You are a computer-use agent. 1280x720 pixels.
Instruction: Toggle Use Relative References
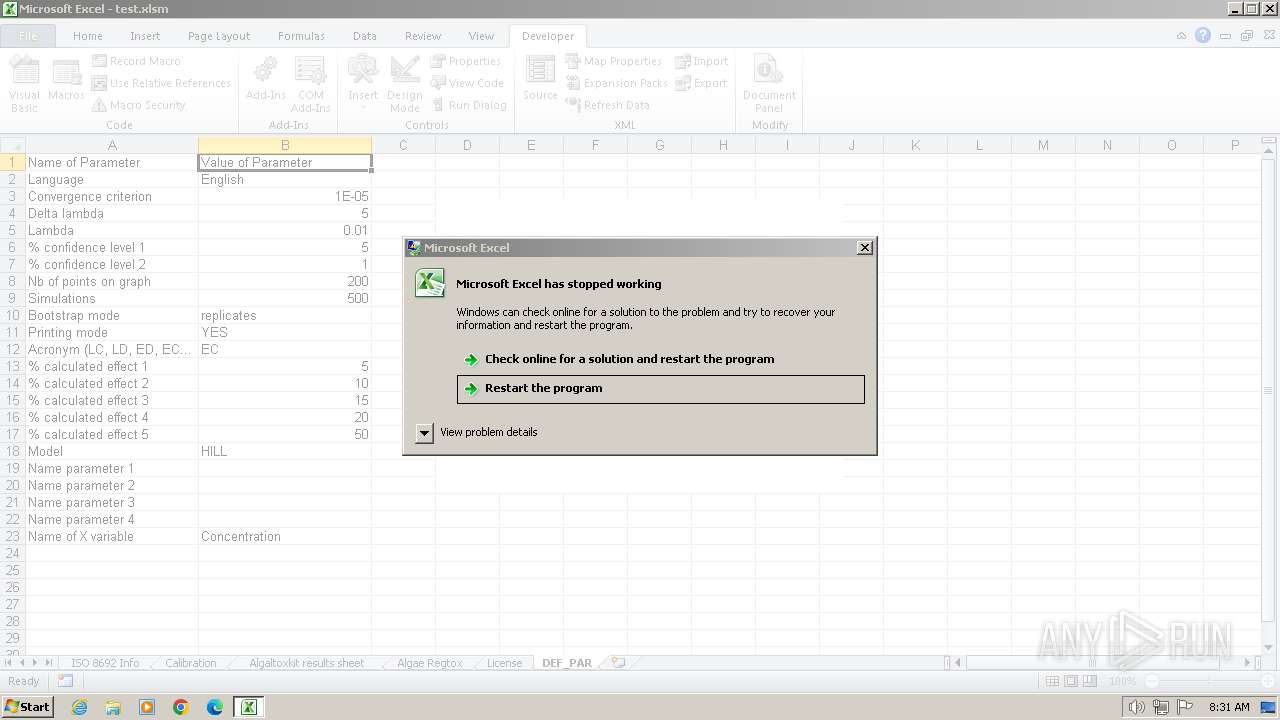point(161,83)
